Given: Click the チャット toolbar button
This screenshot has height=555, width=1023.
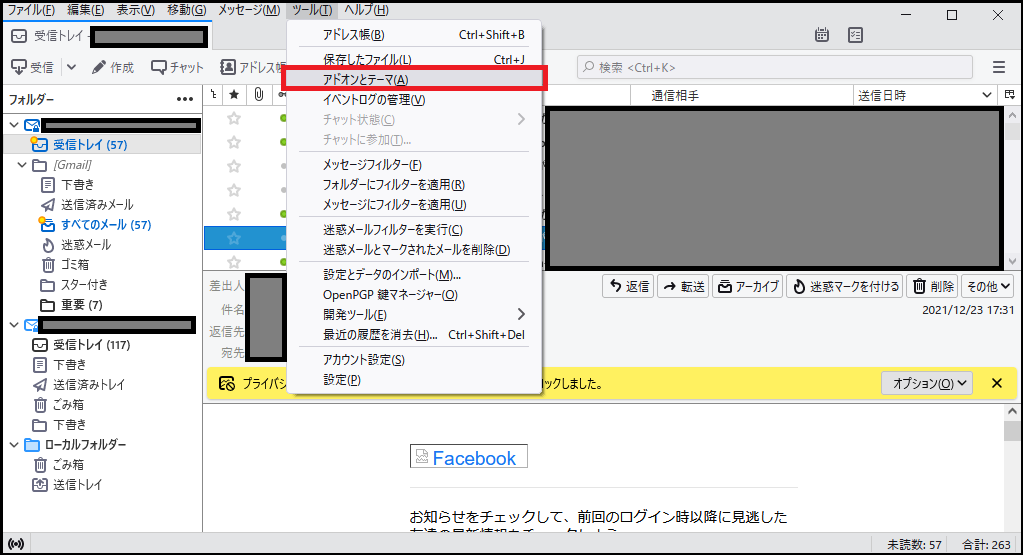Looking at the screenshot, I should point(177,67).
